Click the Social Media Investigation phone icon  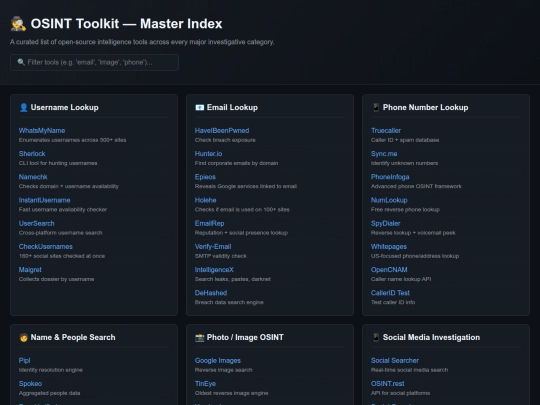point(376,338)
